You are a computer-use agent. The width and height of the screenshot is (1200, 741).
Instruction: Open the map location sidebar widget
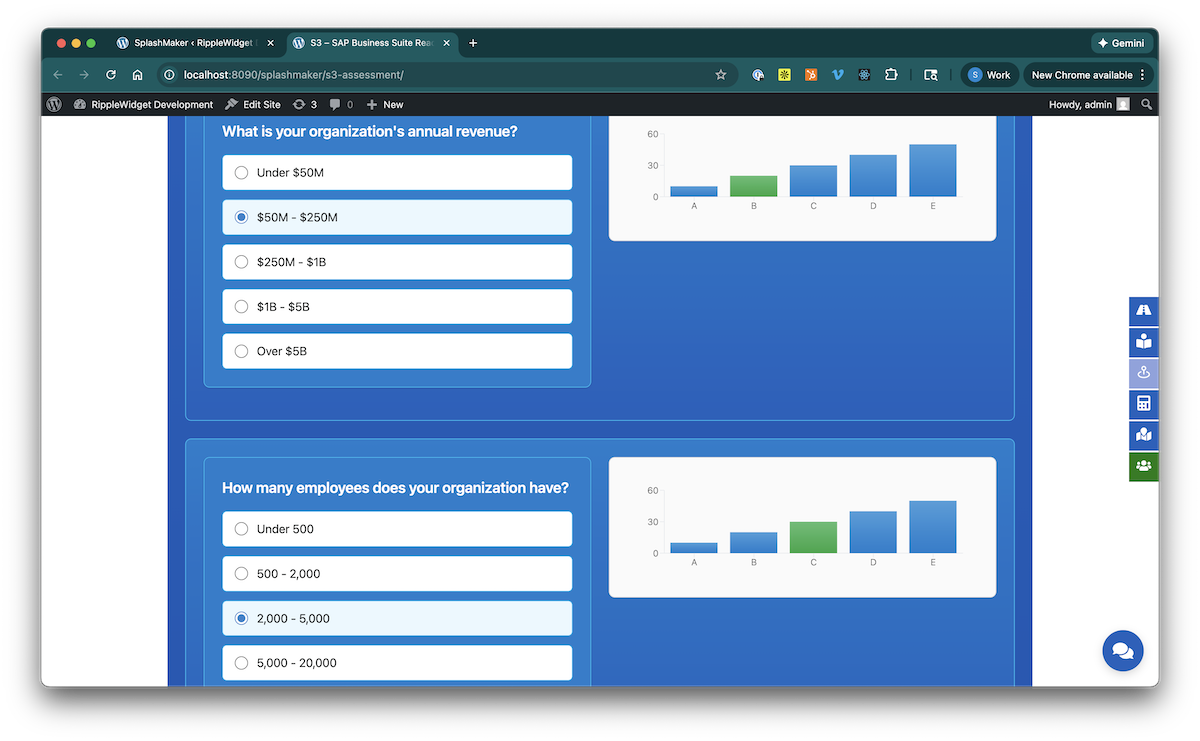point(1144,435)
